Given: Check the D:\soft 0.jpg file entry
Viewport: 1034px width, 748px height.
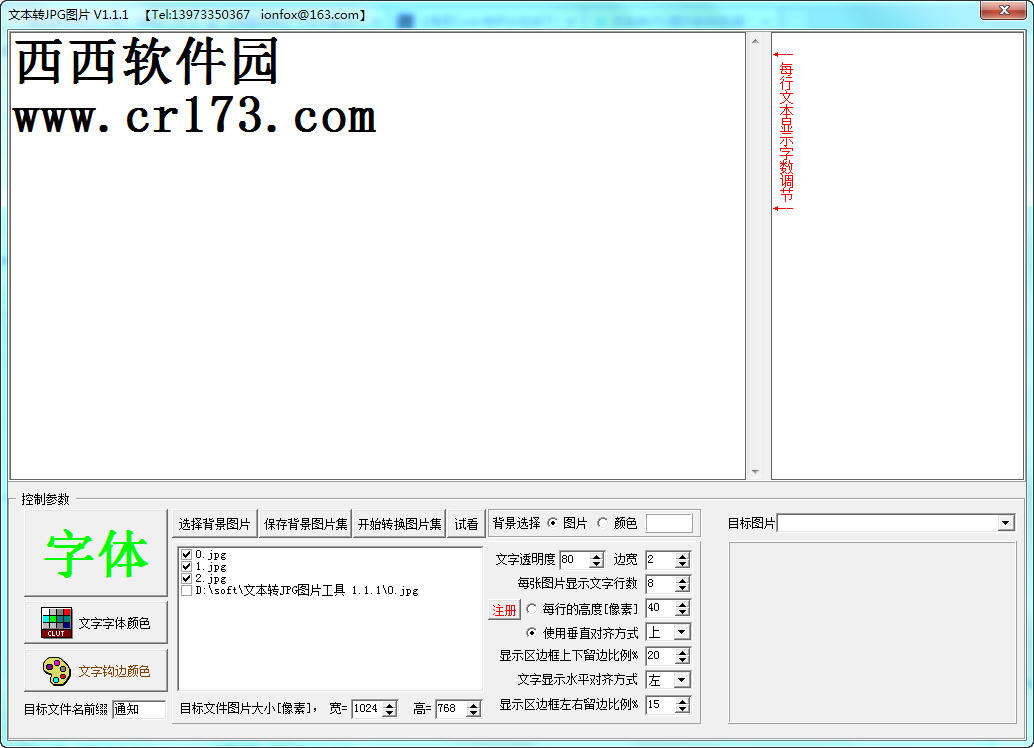Looking at the screenshot, I should click(x=187, y=591).
